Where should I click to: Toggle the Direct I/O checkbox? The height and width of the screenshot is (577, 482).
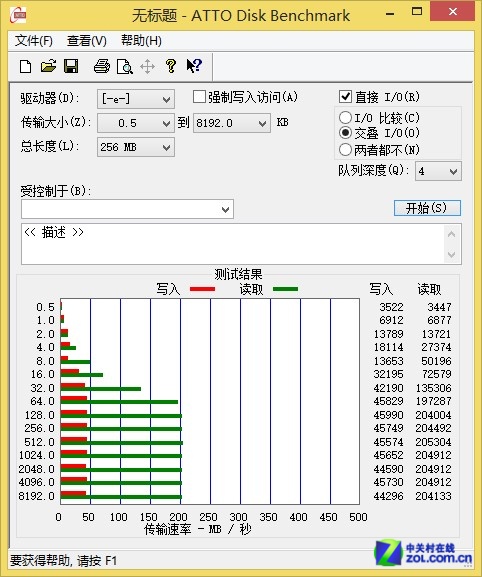(345, 97)
